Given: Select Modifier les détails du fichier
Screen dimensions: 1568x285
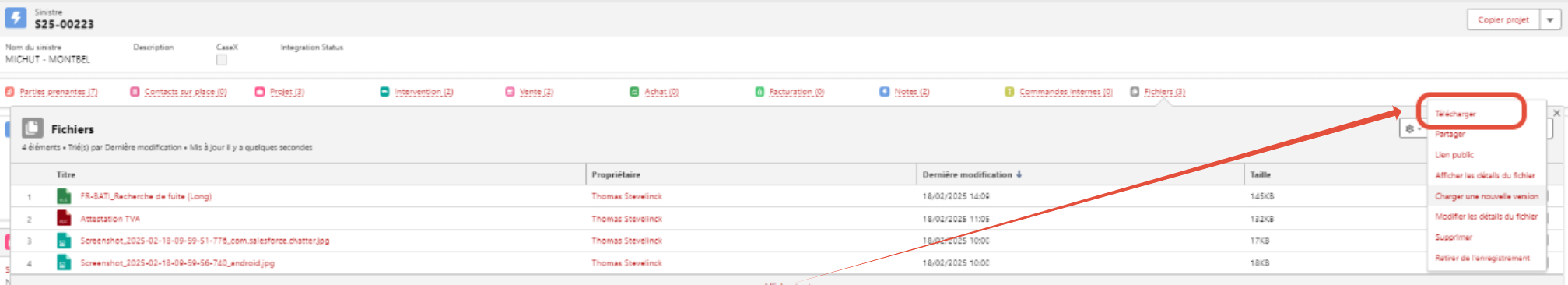Looking at the screenshot, I should click(1486, 216).
